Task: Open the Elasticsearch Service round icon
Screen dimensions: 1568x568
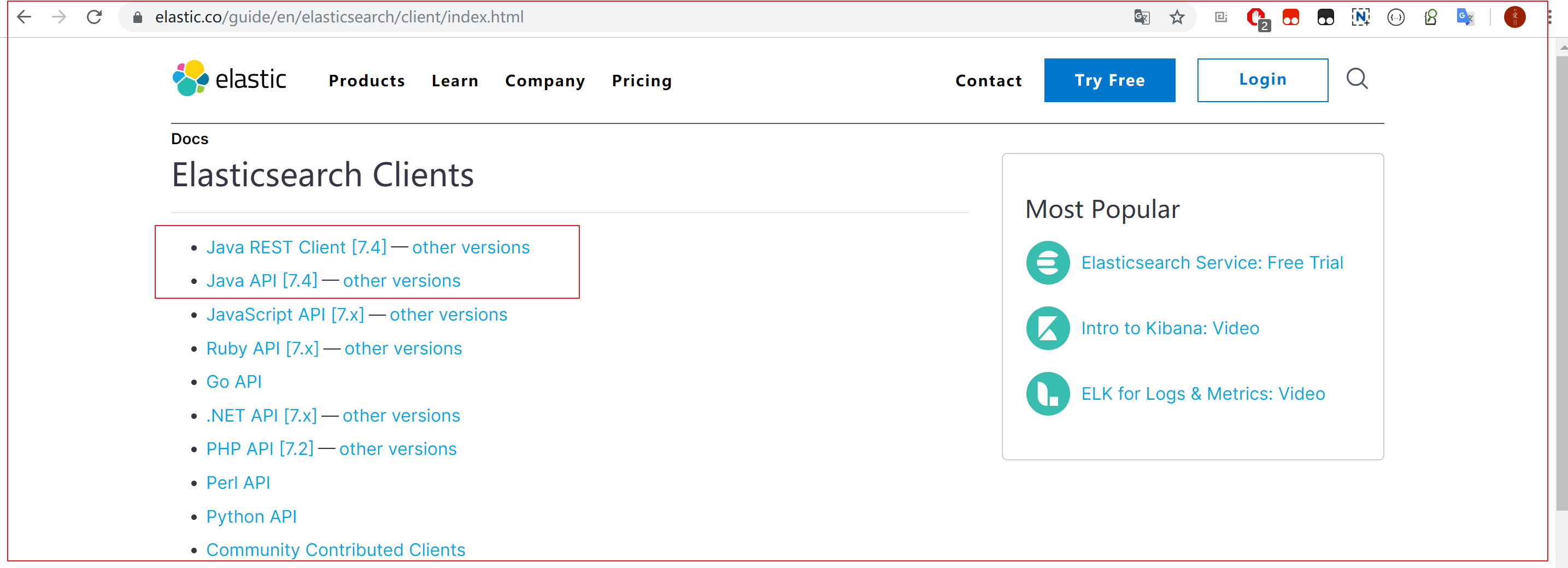Action: pos(1048,263)
